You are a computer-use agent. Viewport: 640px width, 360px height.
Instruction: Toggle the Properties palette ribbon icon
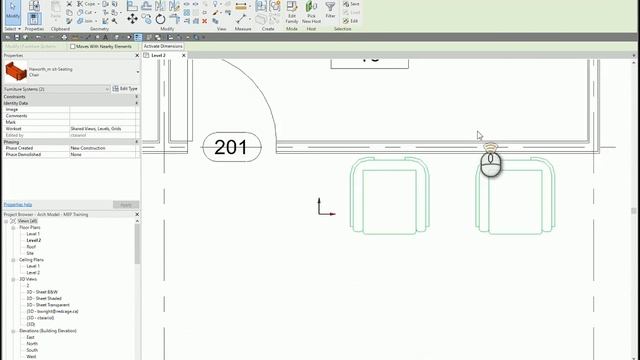pos(34,19)
